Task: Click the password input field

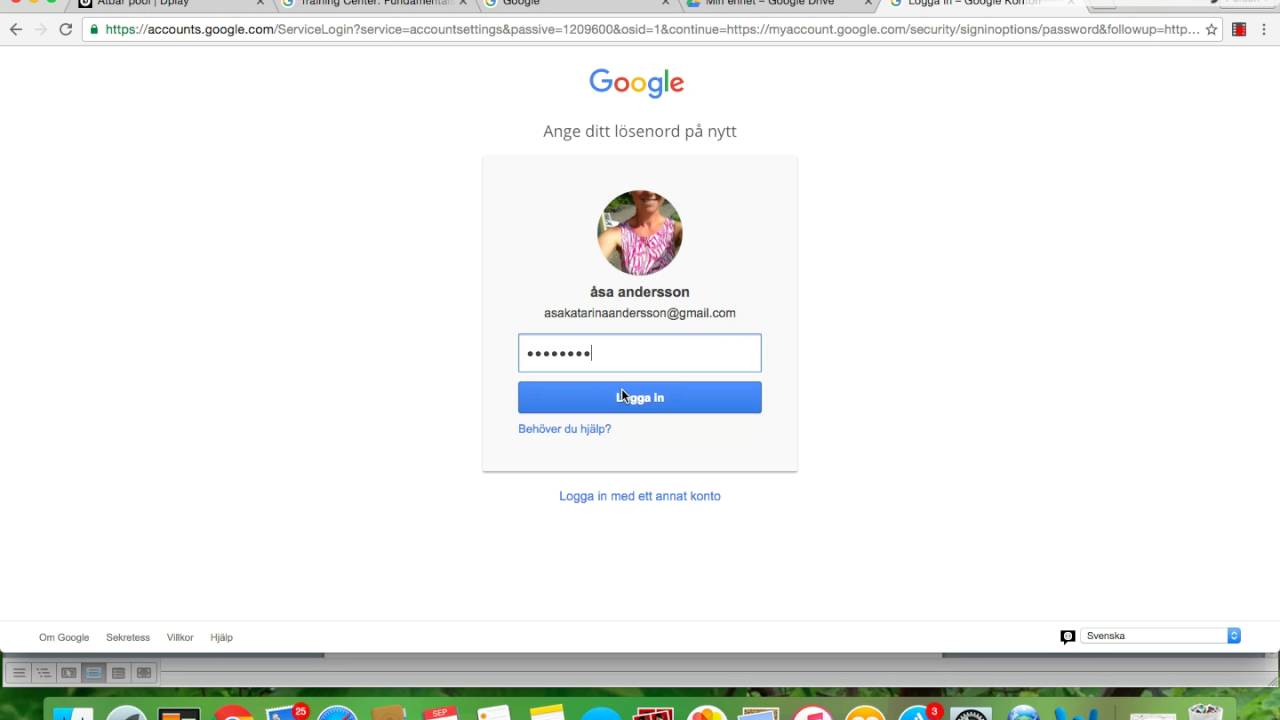Action: click(640, 353)
